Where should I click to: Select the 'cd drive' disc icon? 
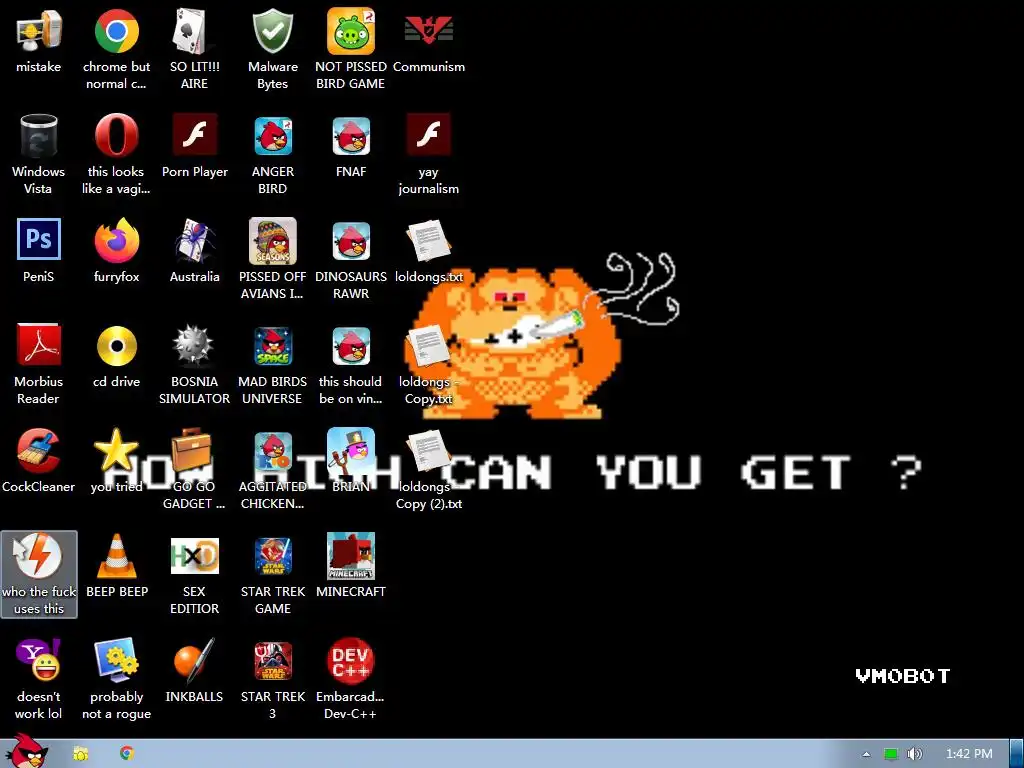coord(116,346)
